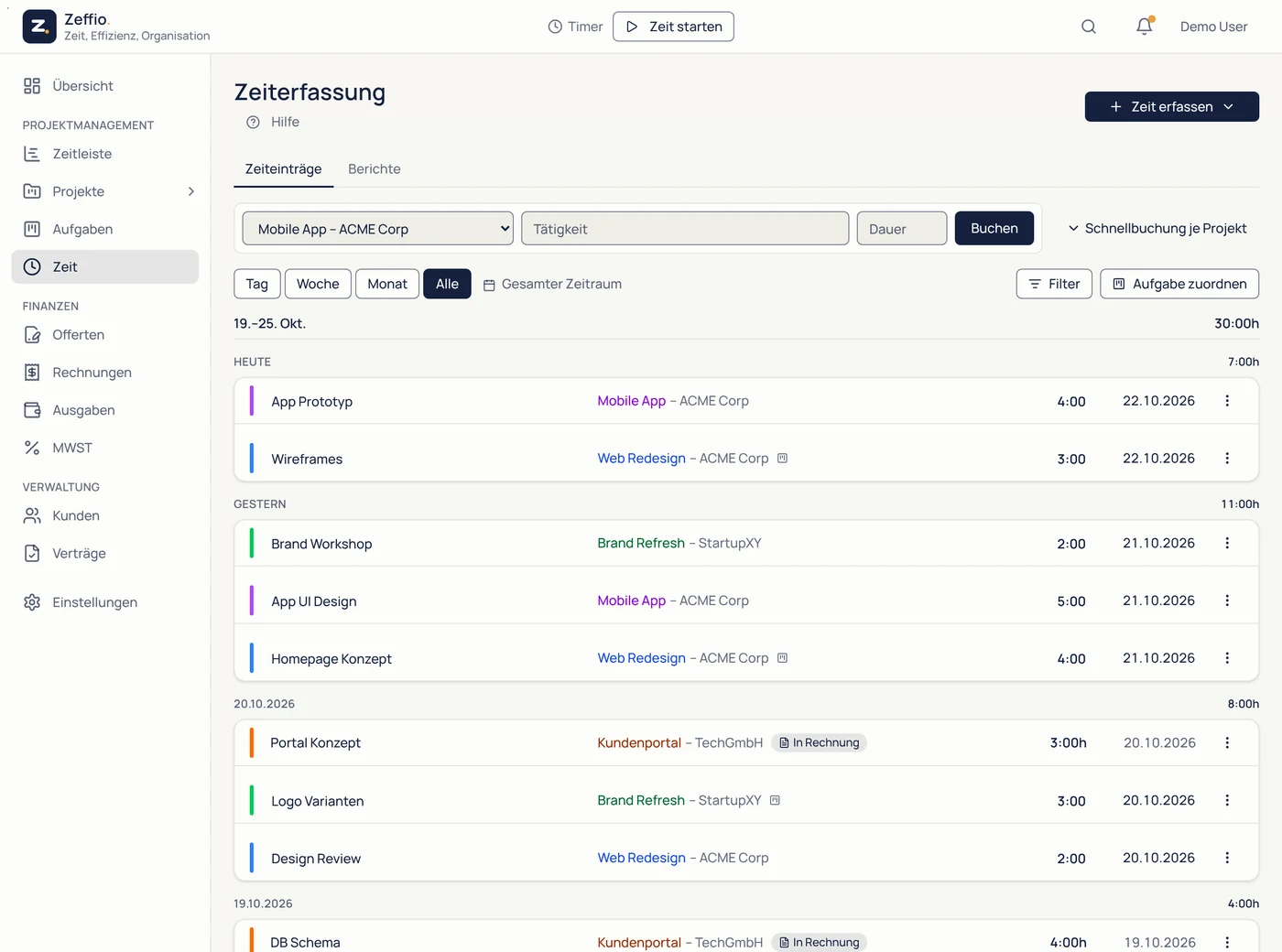Select the Tag period filter
The image size is (1282, 952).
pyautogui.click(x=257, y=284)
